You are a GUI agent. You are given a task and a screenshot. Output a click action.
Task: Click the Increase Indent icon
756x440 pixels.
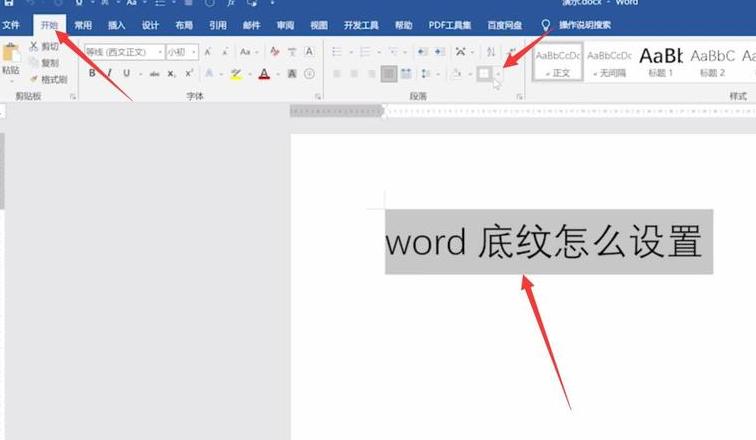coord(439,52)
